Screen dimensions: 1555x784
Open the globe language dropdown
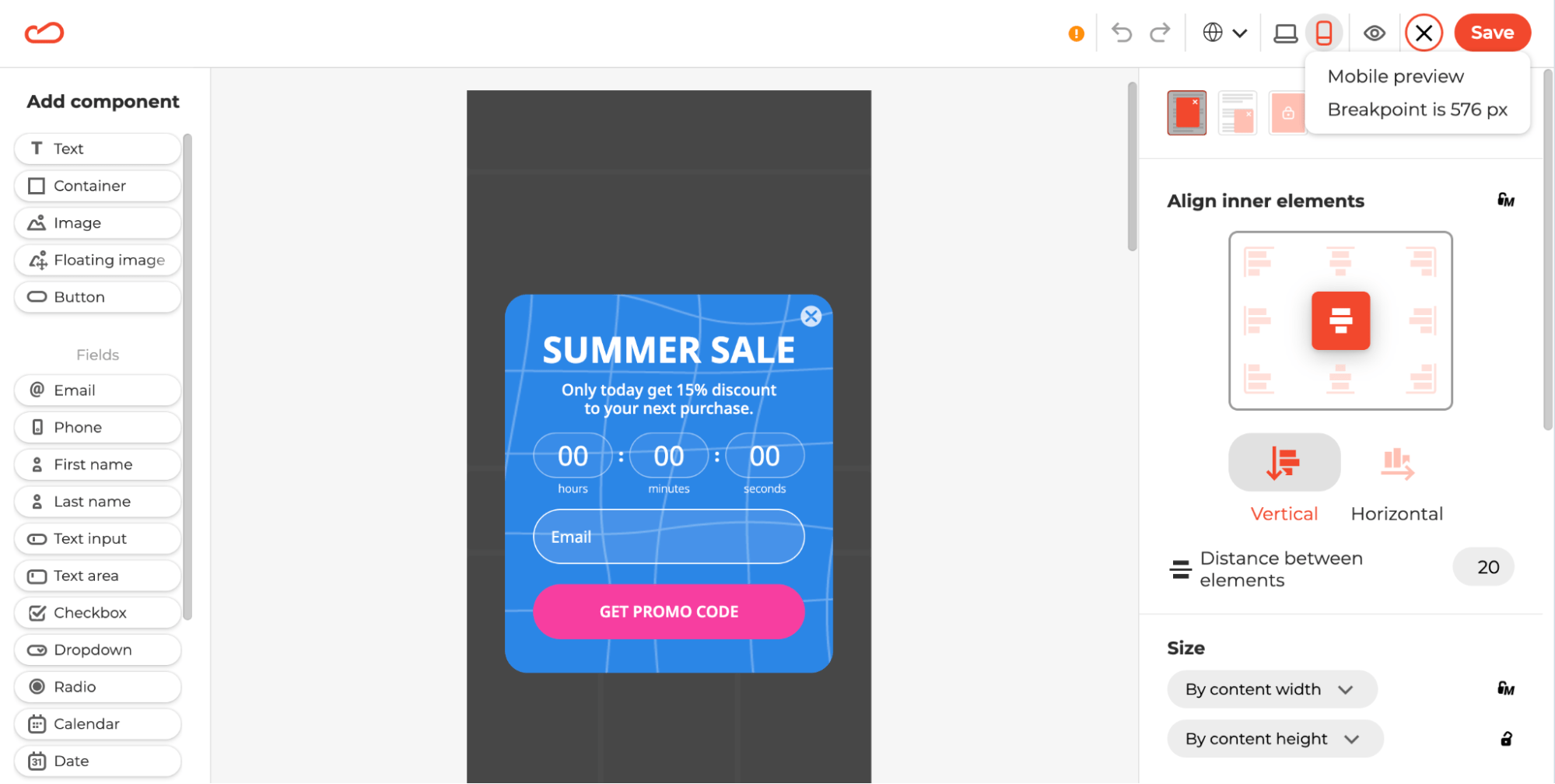1224,33
